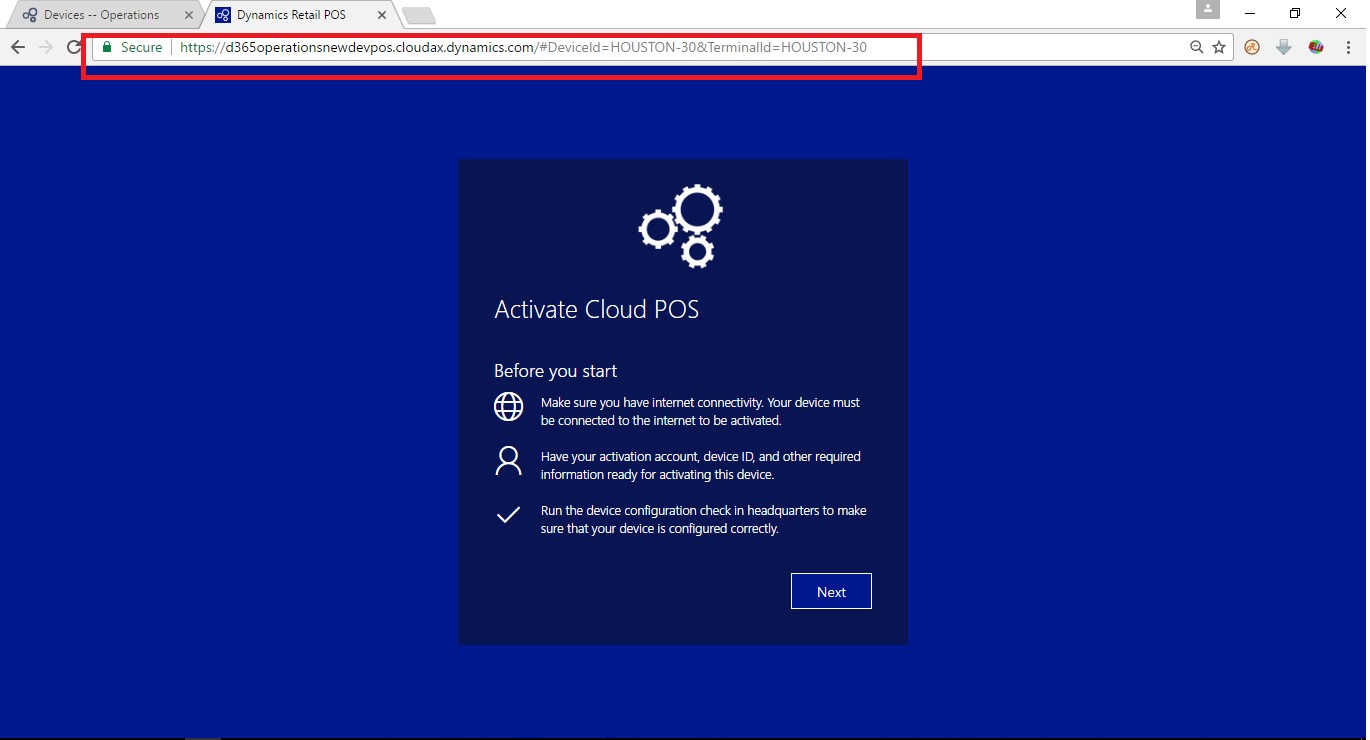Click the internet connectivity instruction text
The image size is (1370, 740).
click(700, 411)
